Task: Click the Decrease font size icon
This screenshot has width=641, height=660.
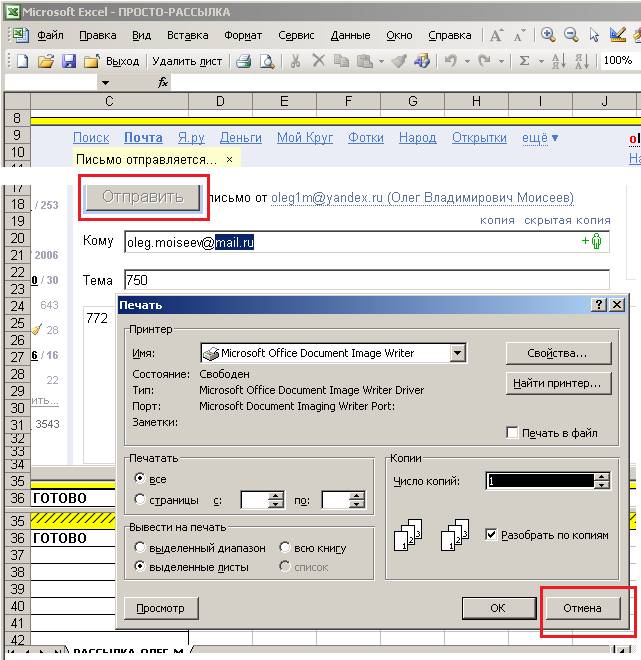Action: coord(519,35)
